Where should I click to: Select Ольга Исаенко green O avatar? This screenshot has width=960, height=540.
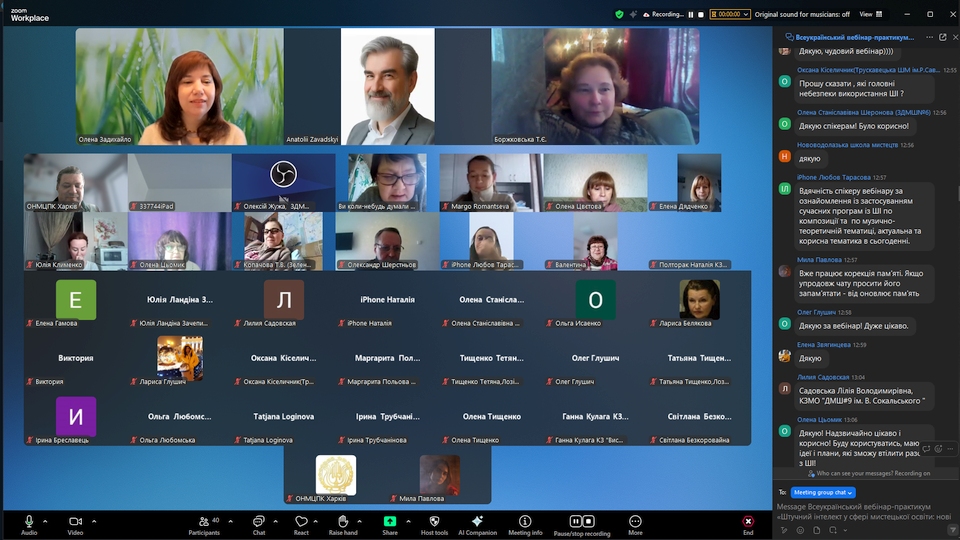[x=595, y=300]
